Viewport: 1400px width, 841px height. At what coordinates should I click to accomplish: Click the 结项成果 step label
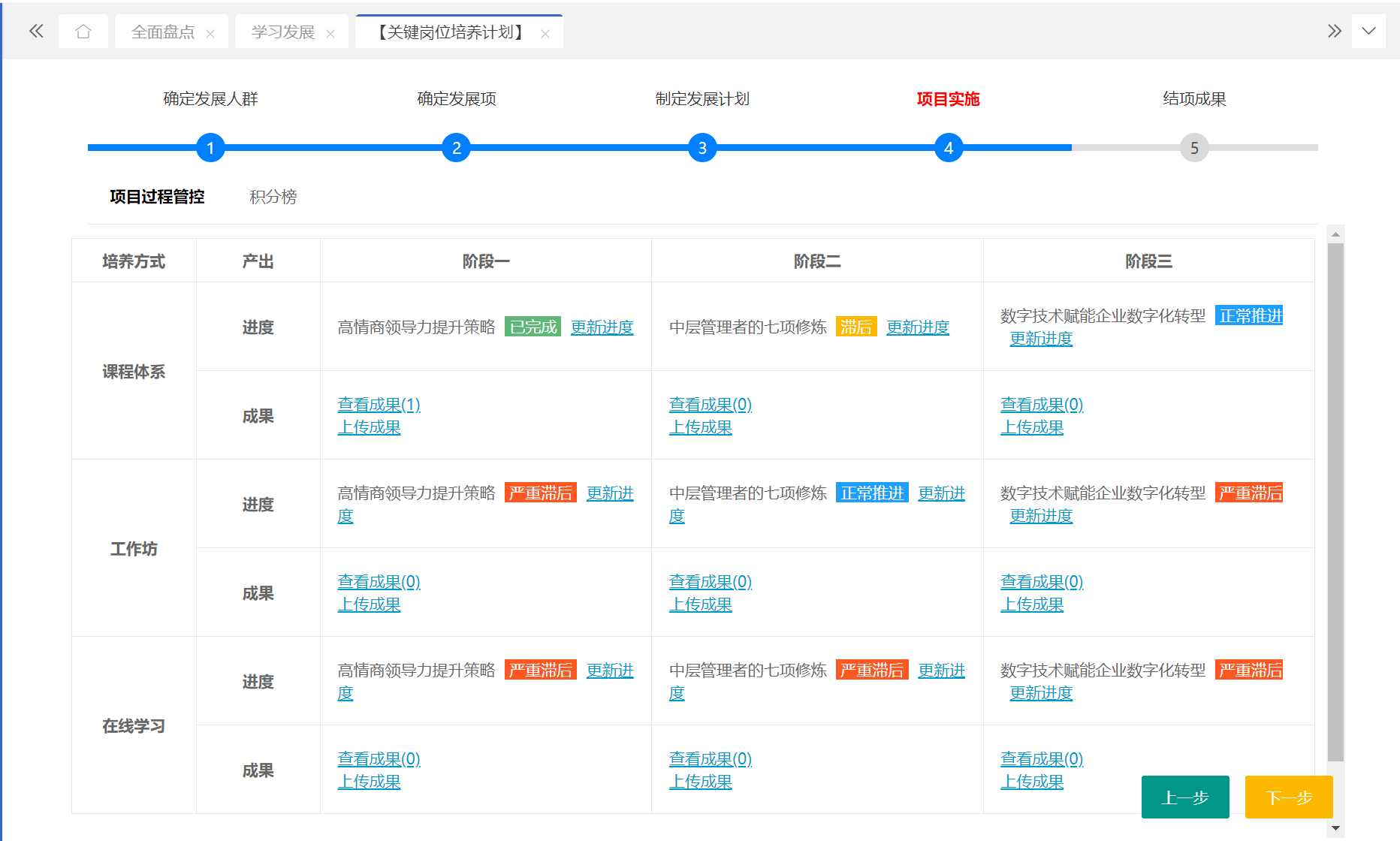[x=1194, y=99]
